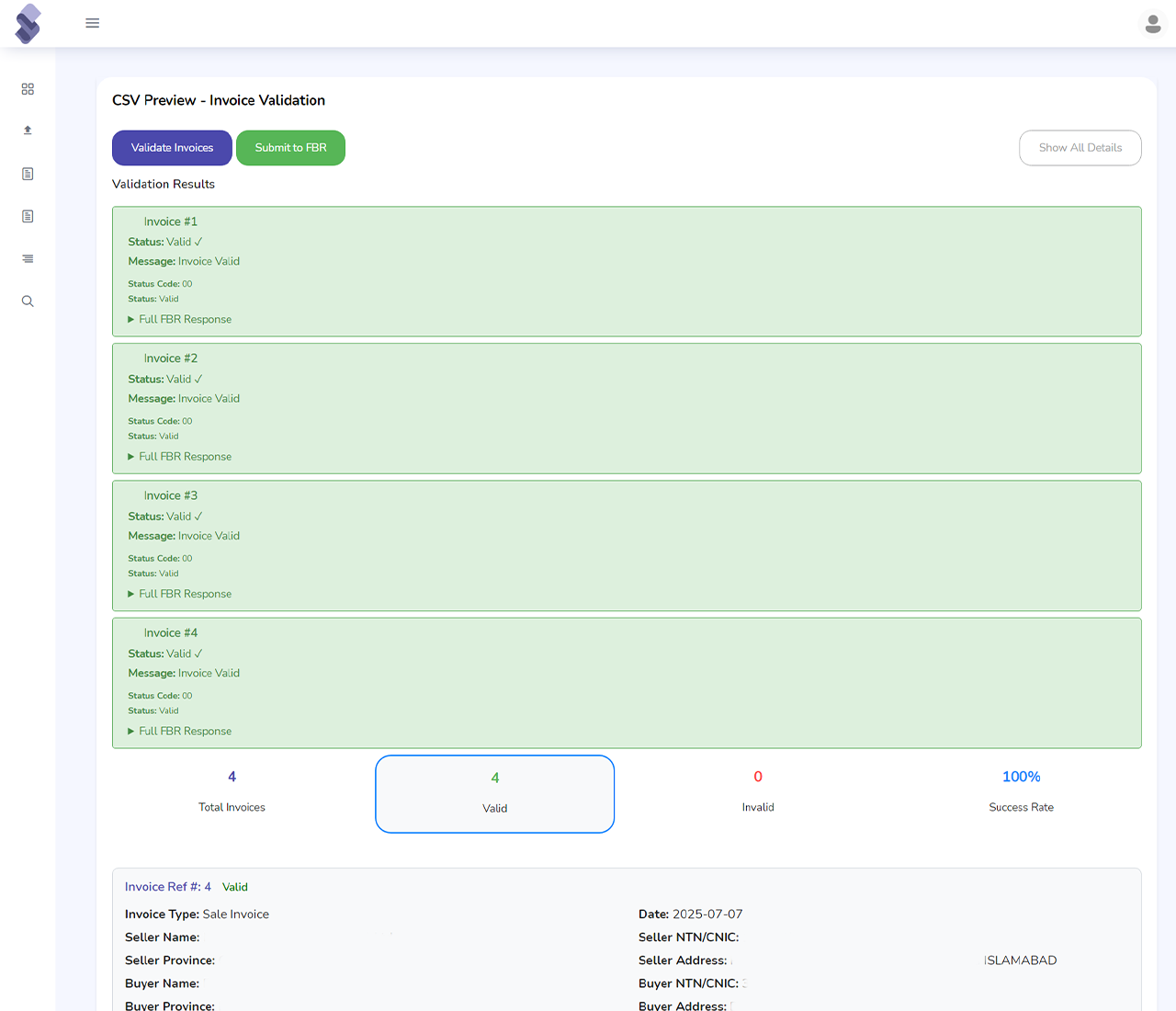
Task: Expand Full FBR Response for Invoice #3
Action: (184, 595)
